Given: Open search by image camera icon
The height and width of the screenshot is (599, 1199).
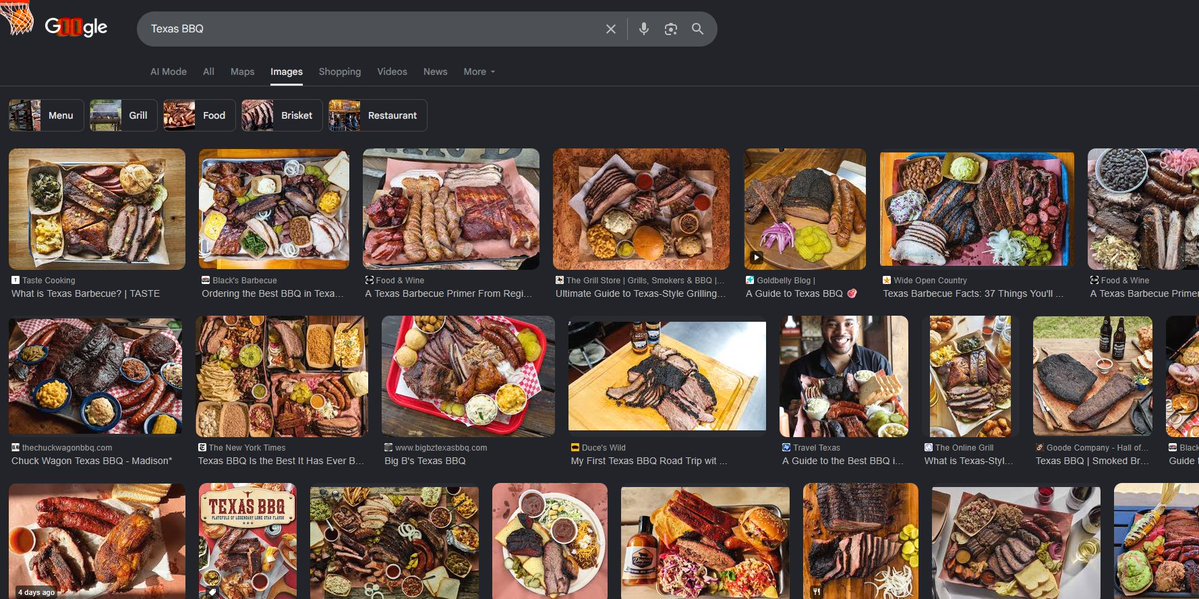Looking at the screenshot, I should [671, 29].
